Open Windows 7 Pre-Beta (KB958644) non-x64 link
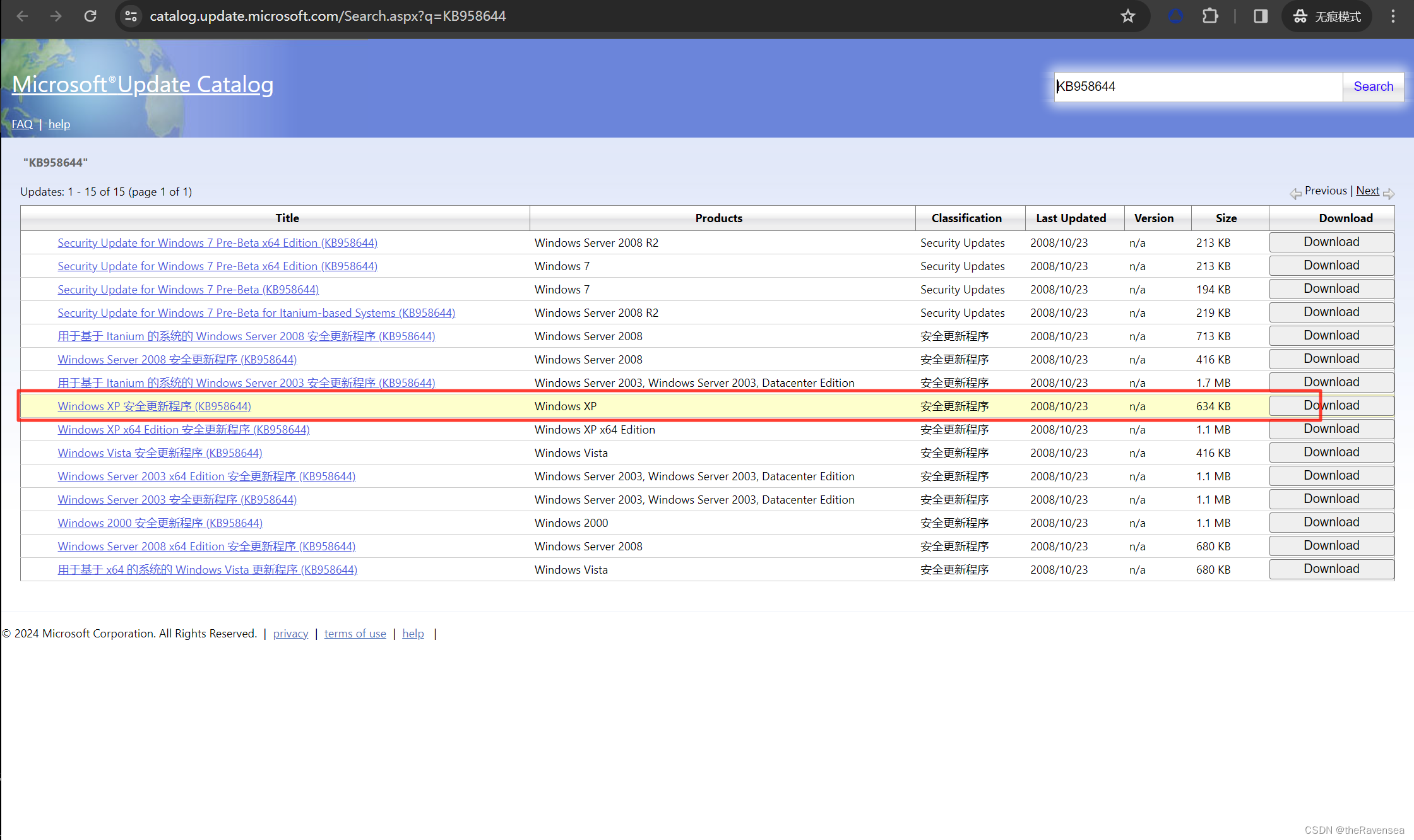1414x840 pixels. [188, 290]
